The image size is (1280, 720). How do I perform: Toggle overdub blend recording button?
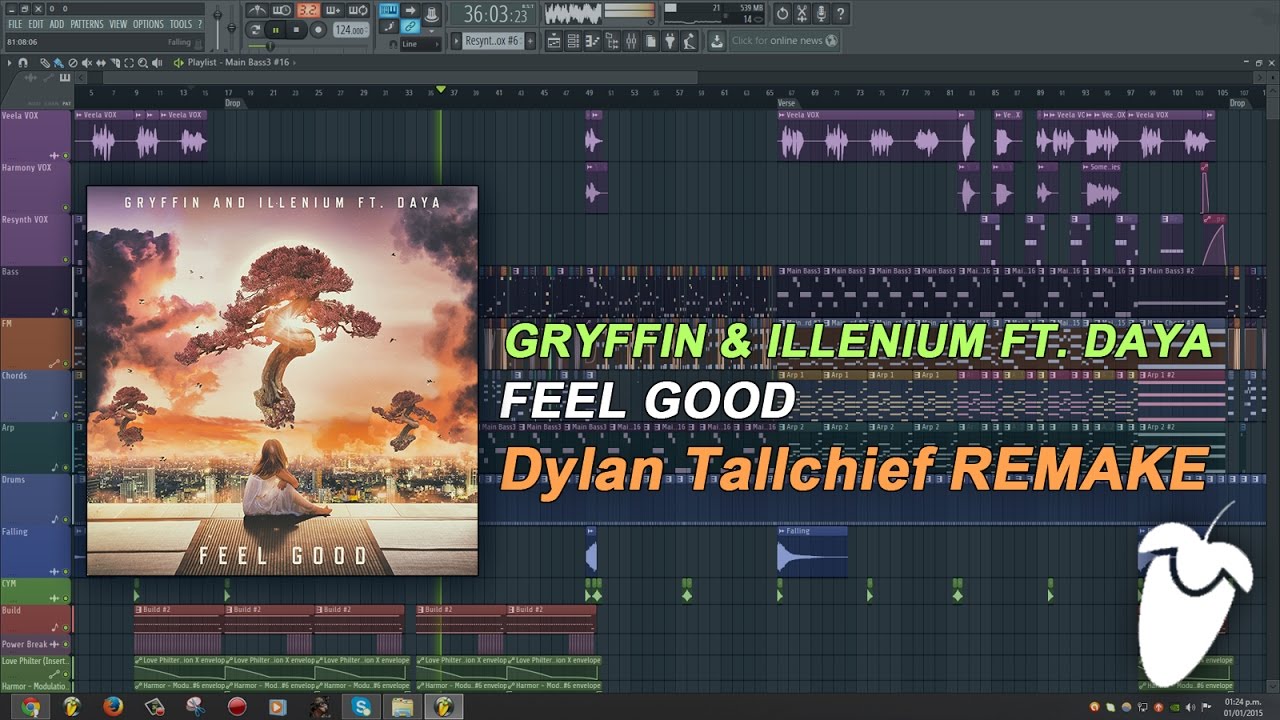tap(334, 10)
